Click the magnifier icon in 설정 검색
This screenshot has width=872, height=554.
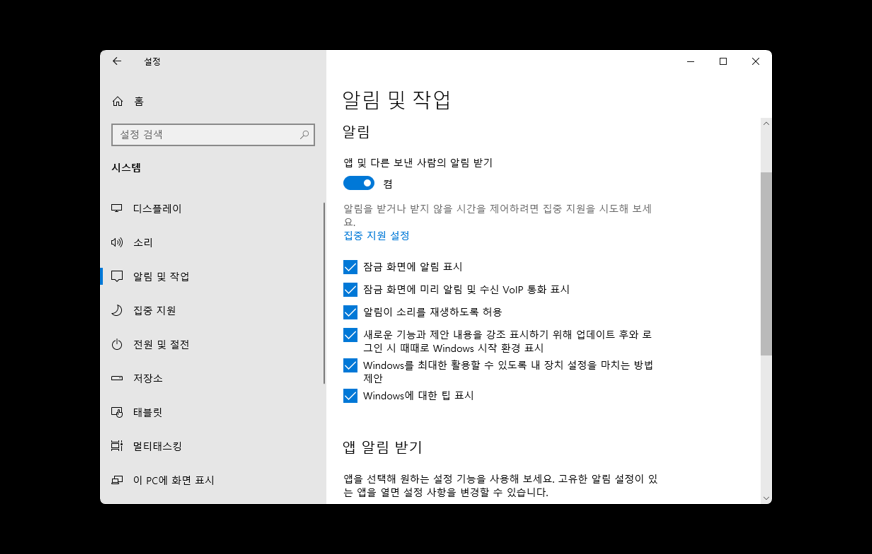[304, 135]
